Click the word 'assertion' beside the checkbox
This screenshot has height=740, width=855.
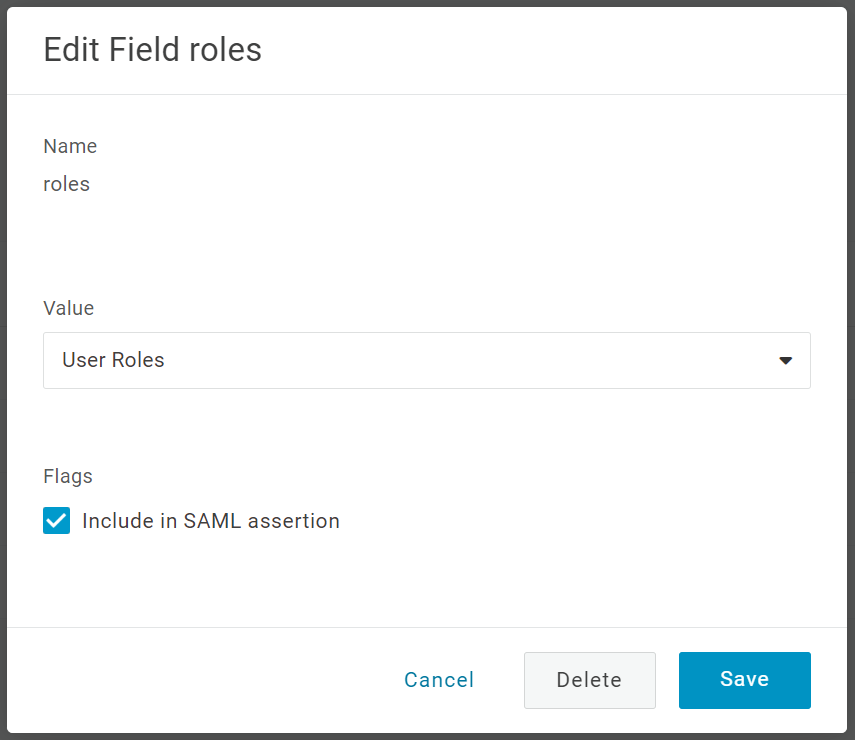coord(294,521)
